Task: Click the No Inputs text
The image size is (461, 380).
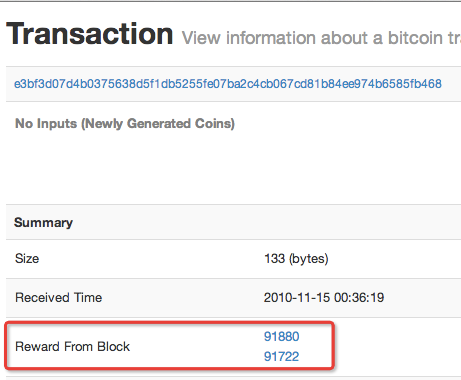Action: tap(46, 124)
